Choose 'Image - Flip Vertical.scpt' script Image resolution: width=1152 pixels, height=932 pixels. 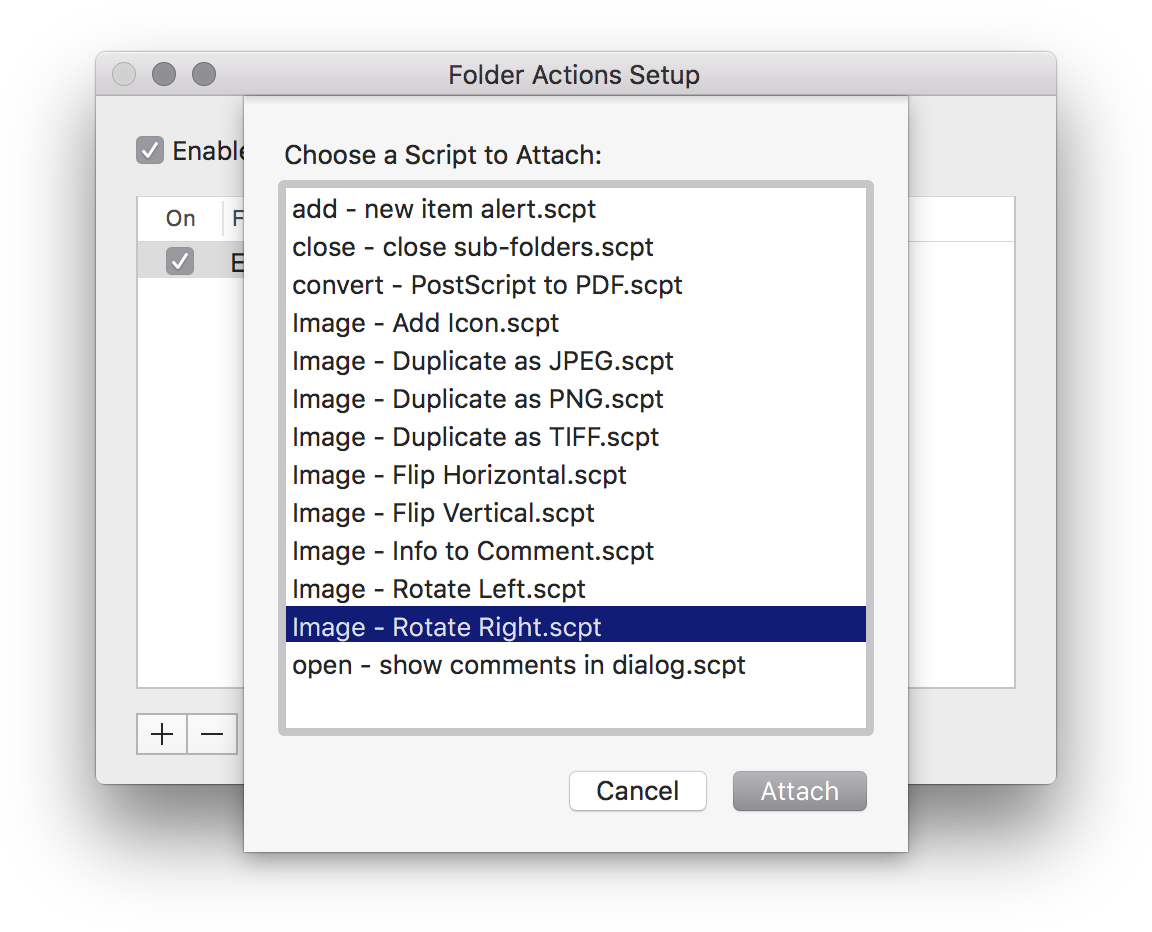(x=443, y=513)
